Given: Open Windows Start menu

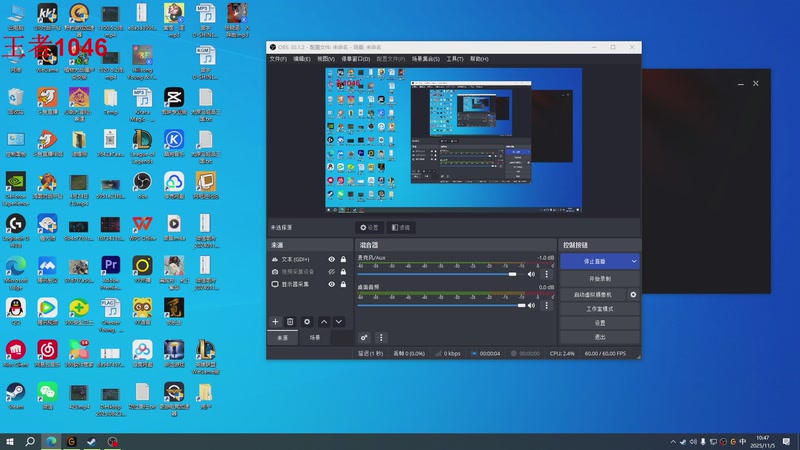Looking at the screenshot, I should [10, 442].
